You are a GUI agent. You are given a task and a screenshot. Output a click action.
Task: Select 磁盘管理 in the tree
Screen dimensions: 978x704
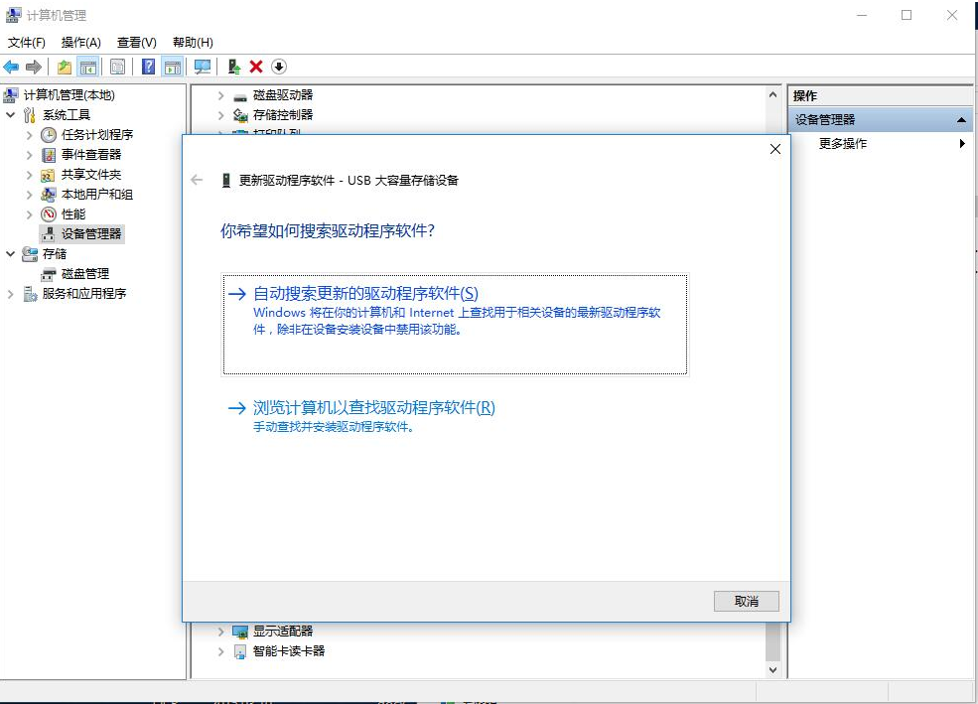click(x=85, y=274)
